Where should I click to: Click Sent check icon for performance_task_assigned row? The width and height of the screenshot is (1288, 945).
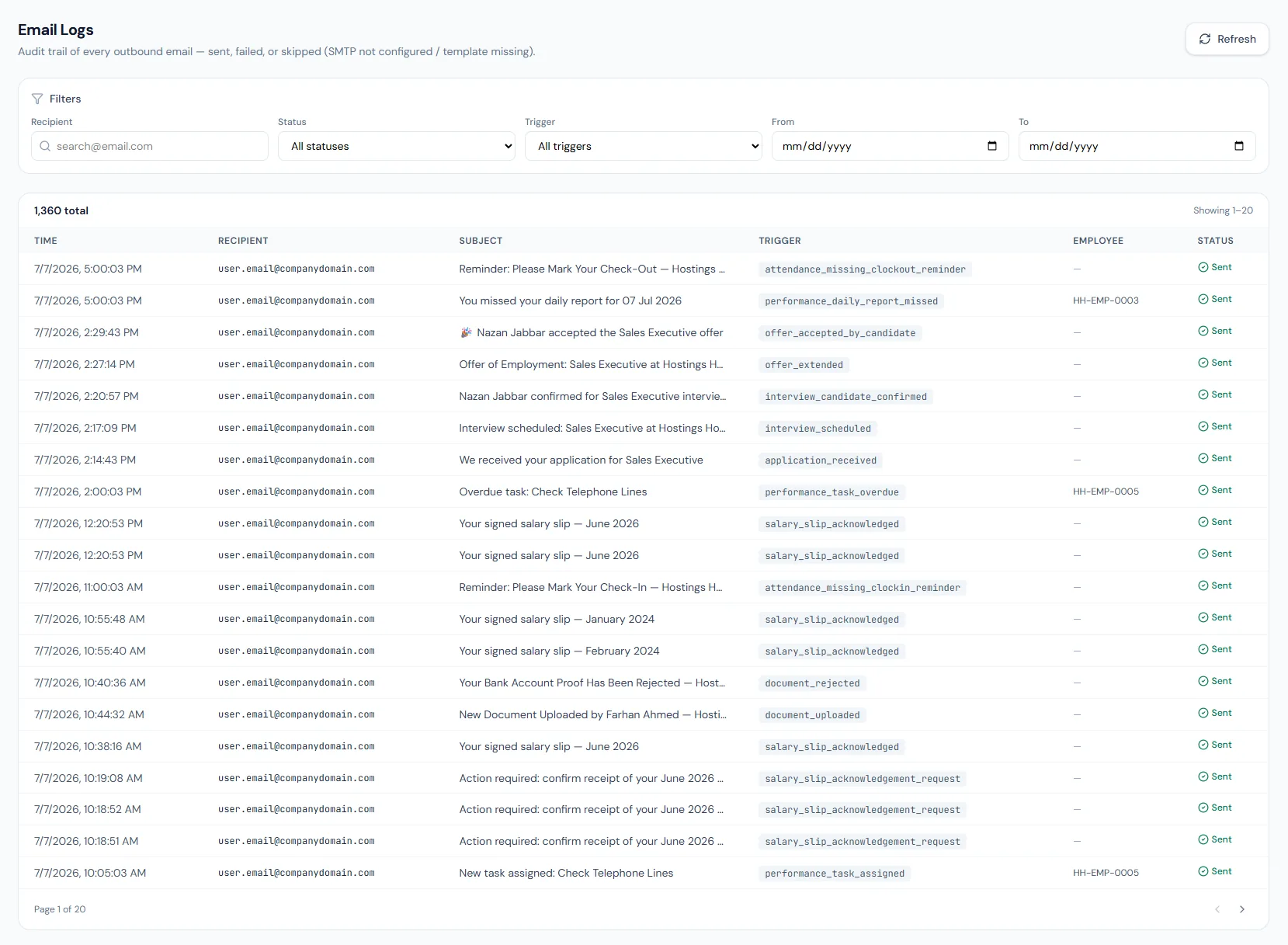pyautogui.click(x=1203, y=871)
